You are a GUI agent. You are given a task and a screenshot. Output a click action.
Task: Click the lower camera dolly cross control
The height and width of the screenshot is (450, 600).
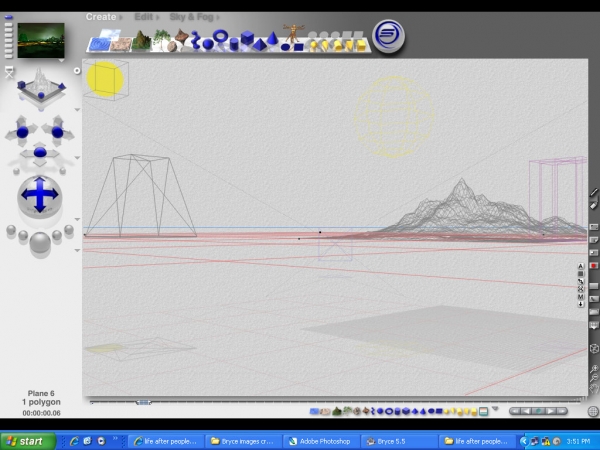[40, 152]
